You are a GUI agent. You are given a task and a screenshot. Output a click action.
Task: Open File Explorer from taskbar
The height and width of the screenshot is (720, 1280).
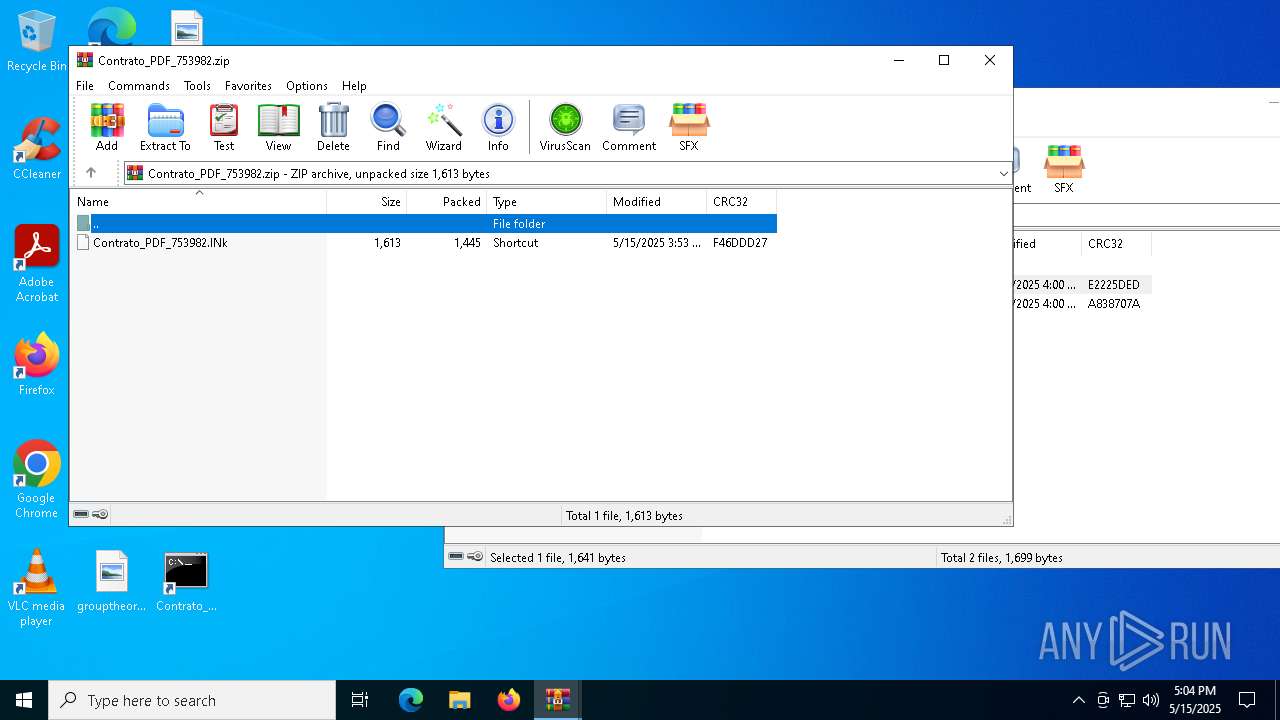460,700
